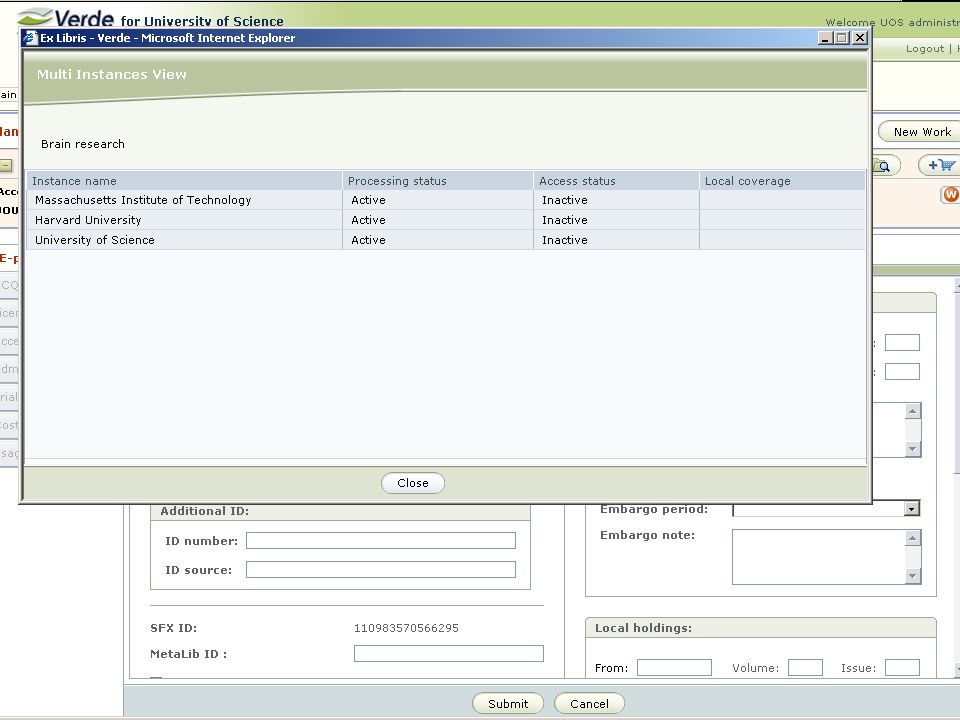Click the Local coverage column header
The width and height of the screenshot is (960, 720).
[x=782, y=181]
